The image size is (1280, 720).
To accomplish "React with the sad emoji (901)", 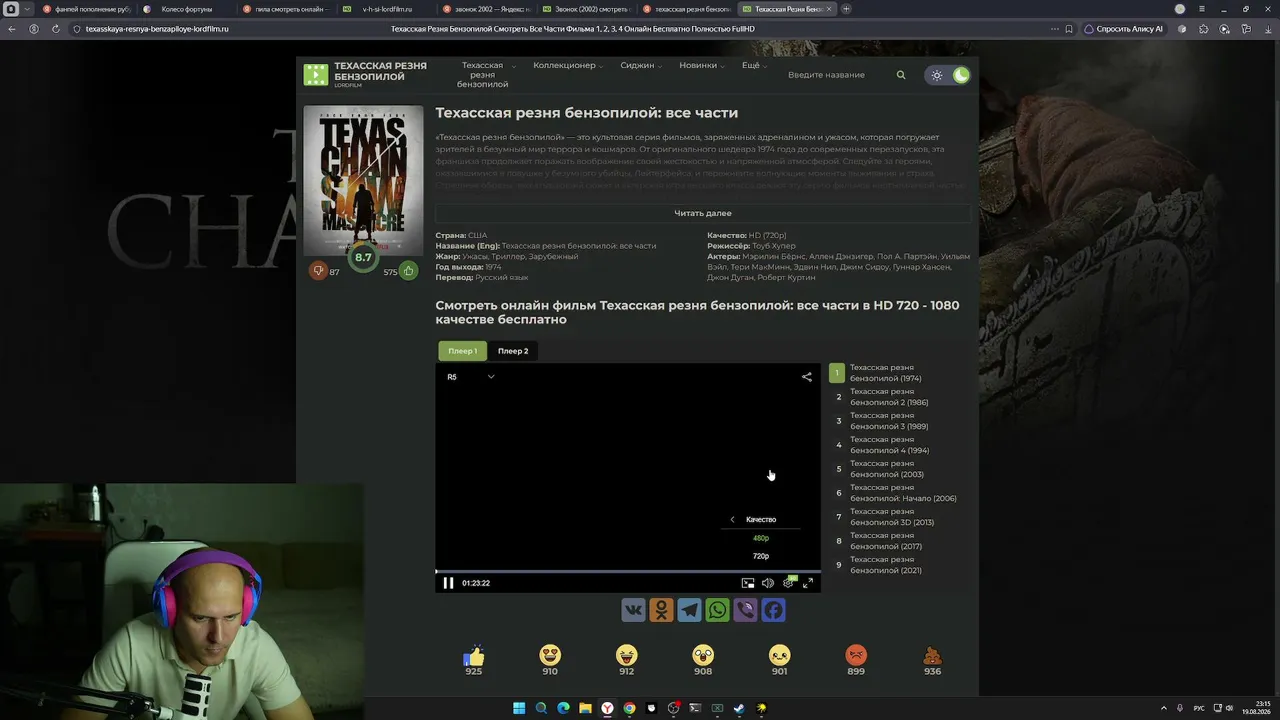I will (779, 655).
